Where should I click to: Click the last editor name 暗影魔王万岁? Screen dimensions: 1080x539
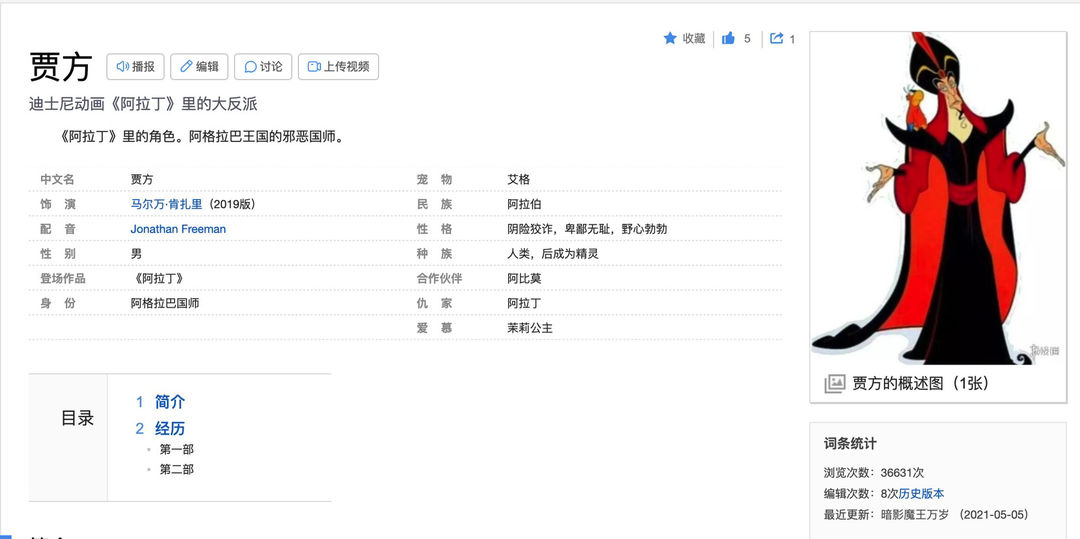point(915,514)
